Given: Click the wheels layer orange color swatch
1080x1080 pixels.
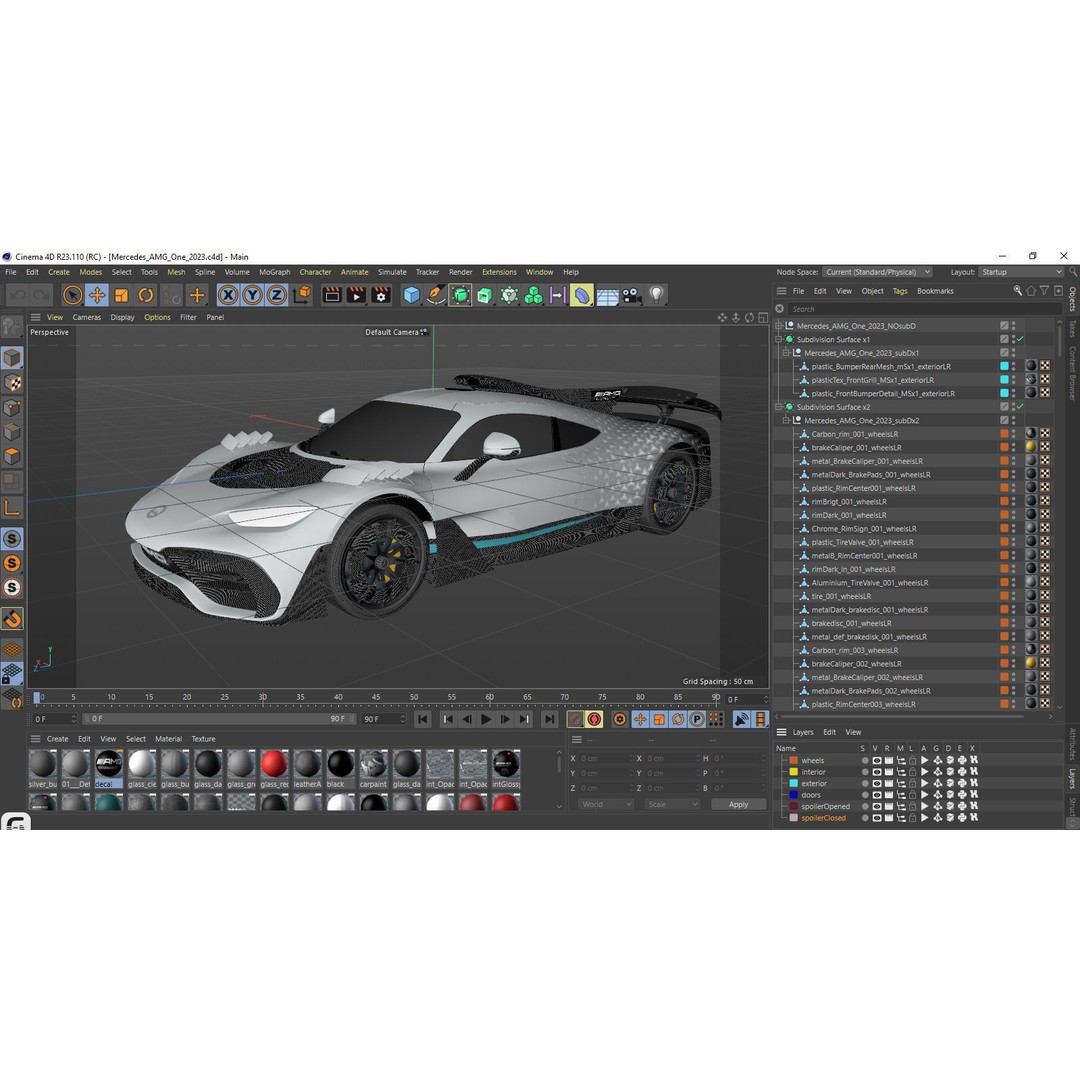Looking at the screenshot, I should pyautogui.click(x=793, y=760).
